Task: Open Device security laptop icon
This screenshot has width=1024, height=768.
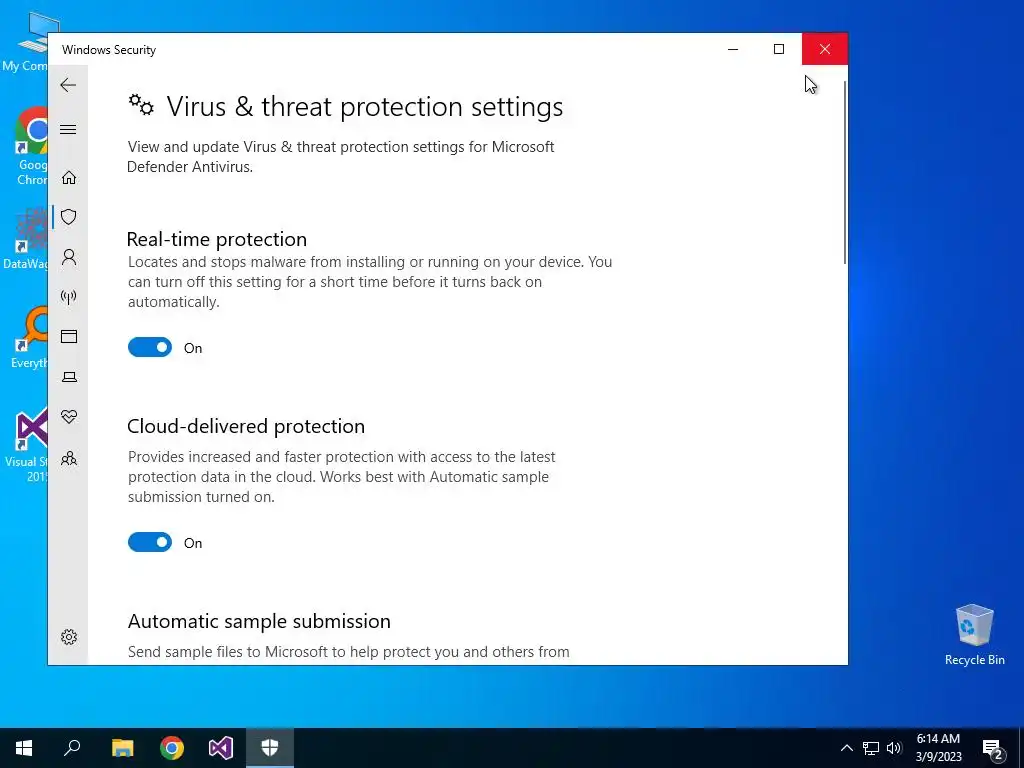Action: point(69,377)
